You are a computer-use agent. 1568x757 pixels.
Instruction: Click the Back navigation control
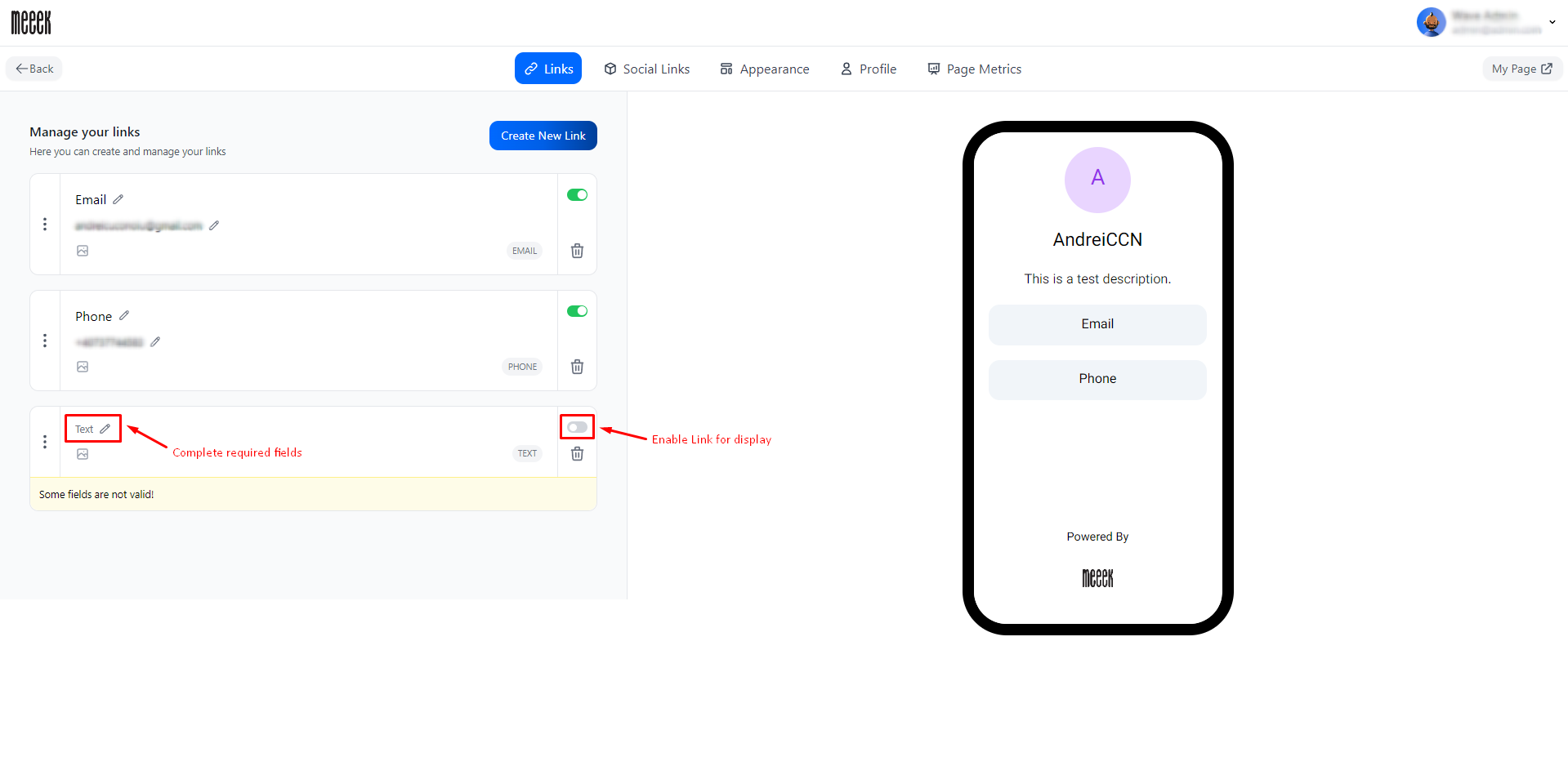tap(34, 69)
